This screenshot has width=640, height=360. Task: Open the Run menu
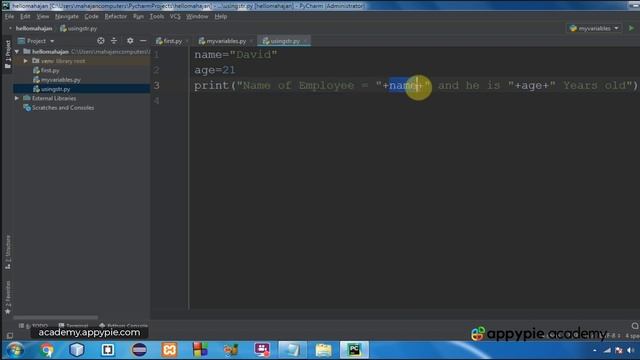coord(138,16)
